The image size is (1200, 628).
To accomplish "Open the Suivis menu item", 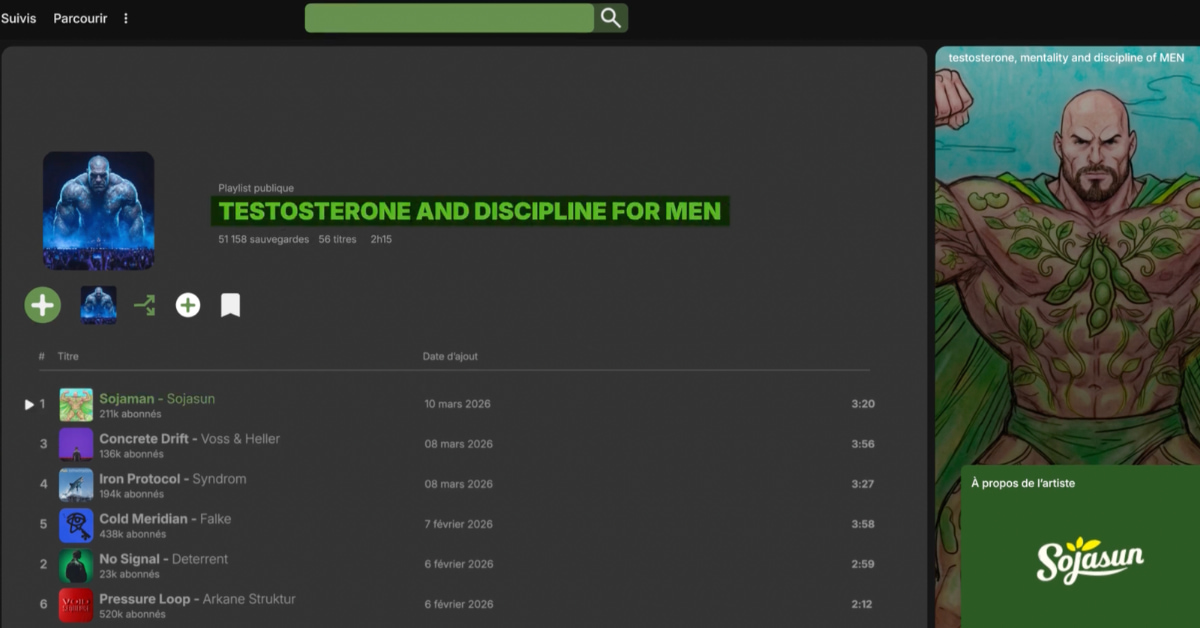I will click(x=18, y=18).
